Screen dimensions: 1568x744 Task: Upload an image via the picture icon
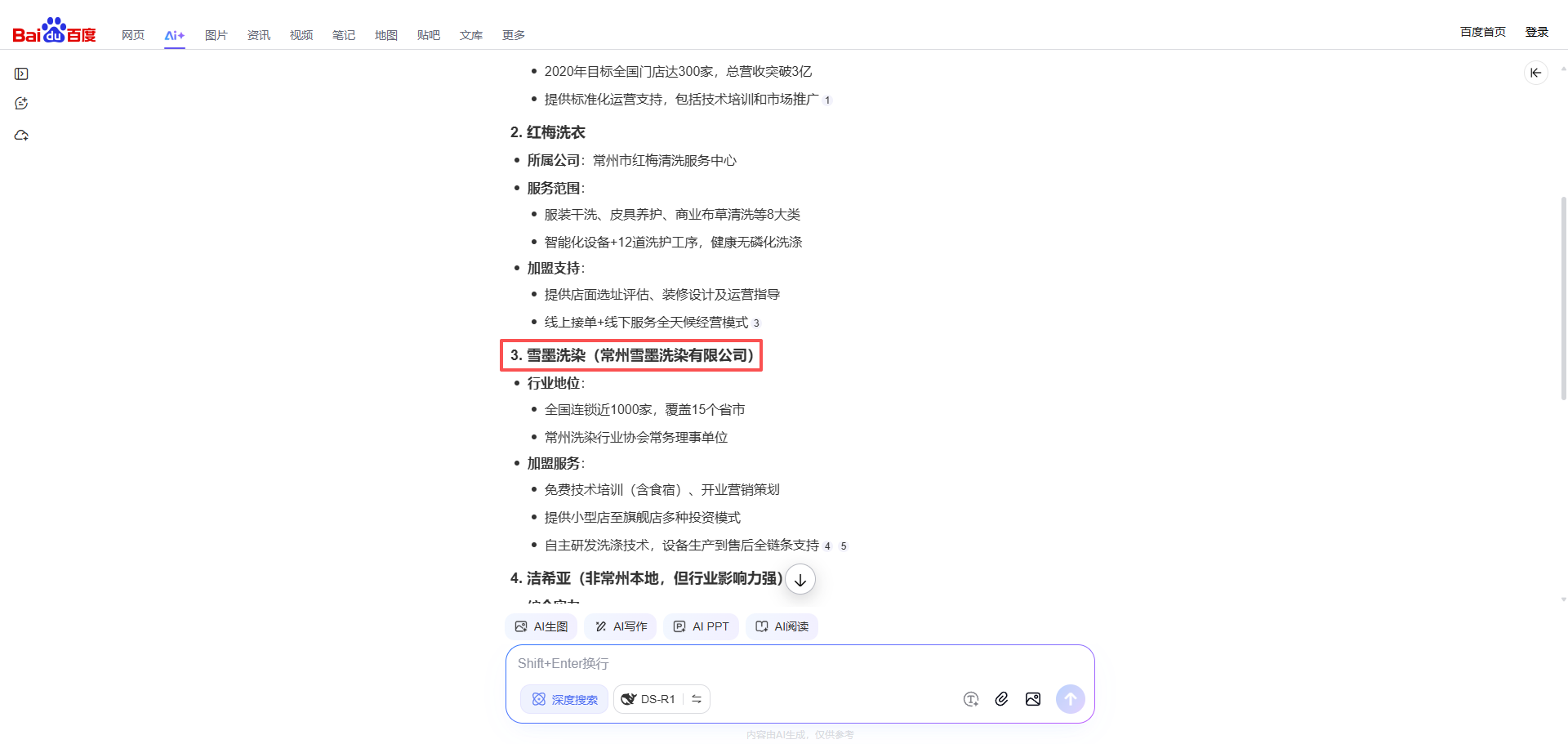click(1033, 699)
